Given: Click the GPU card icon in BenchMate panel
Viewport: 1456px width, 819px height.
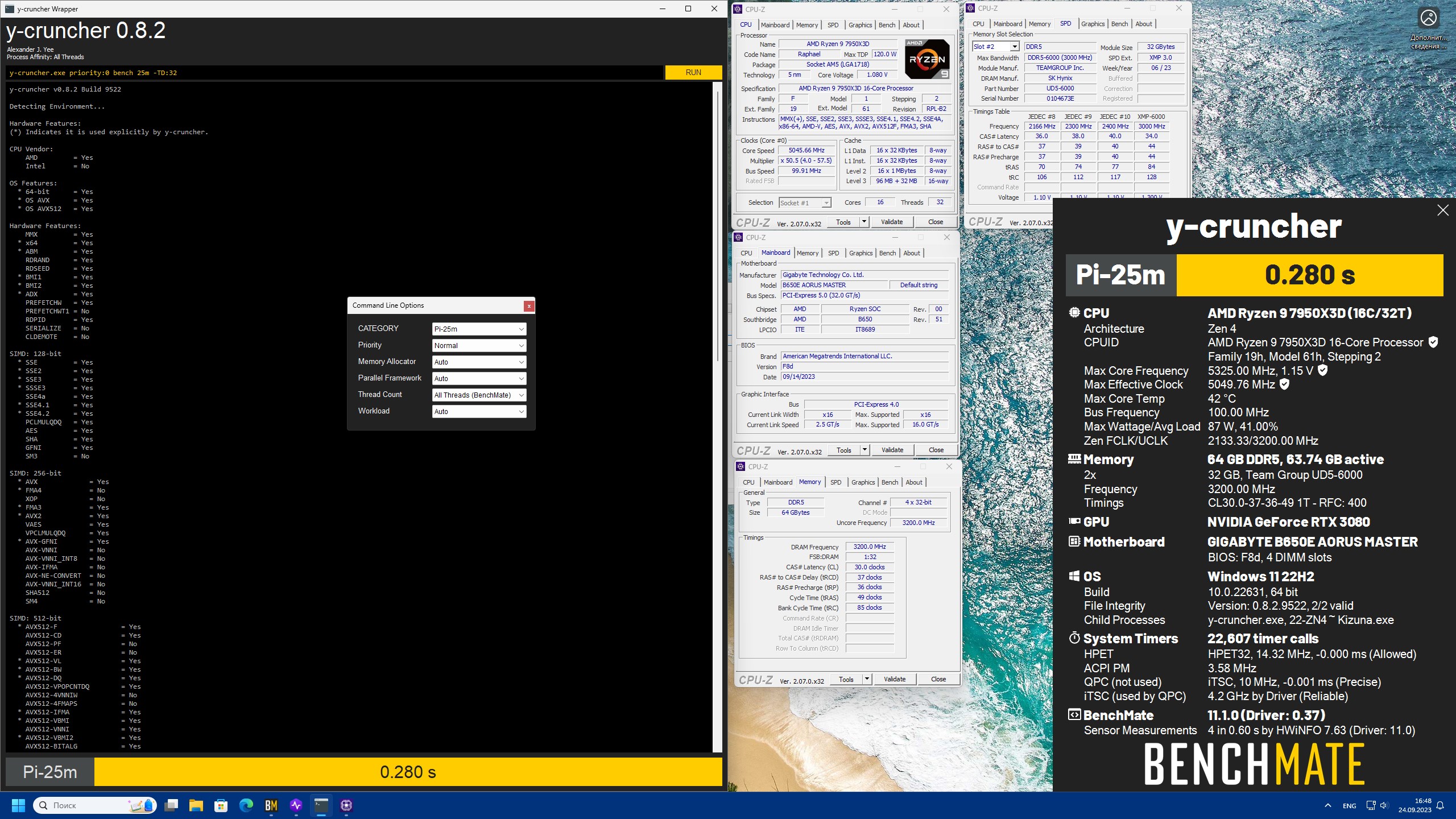Looking at the screenshot, I should [1074, 521].
